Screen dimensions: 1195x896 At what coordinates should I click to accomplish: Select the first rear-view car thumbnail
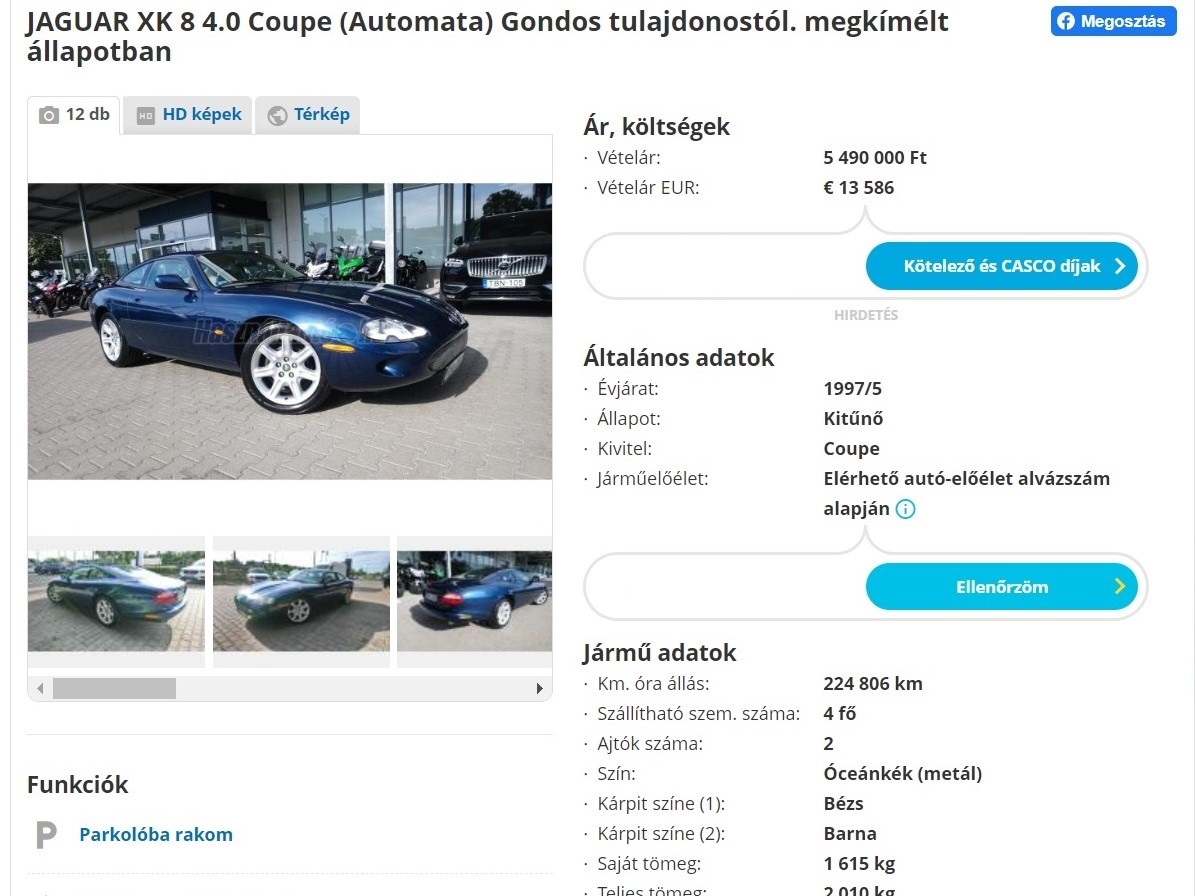tap(116, 601)
